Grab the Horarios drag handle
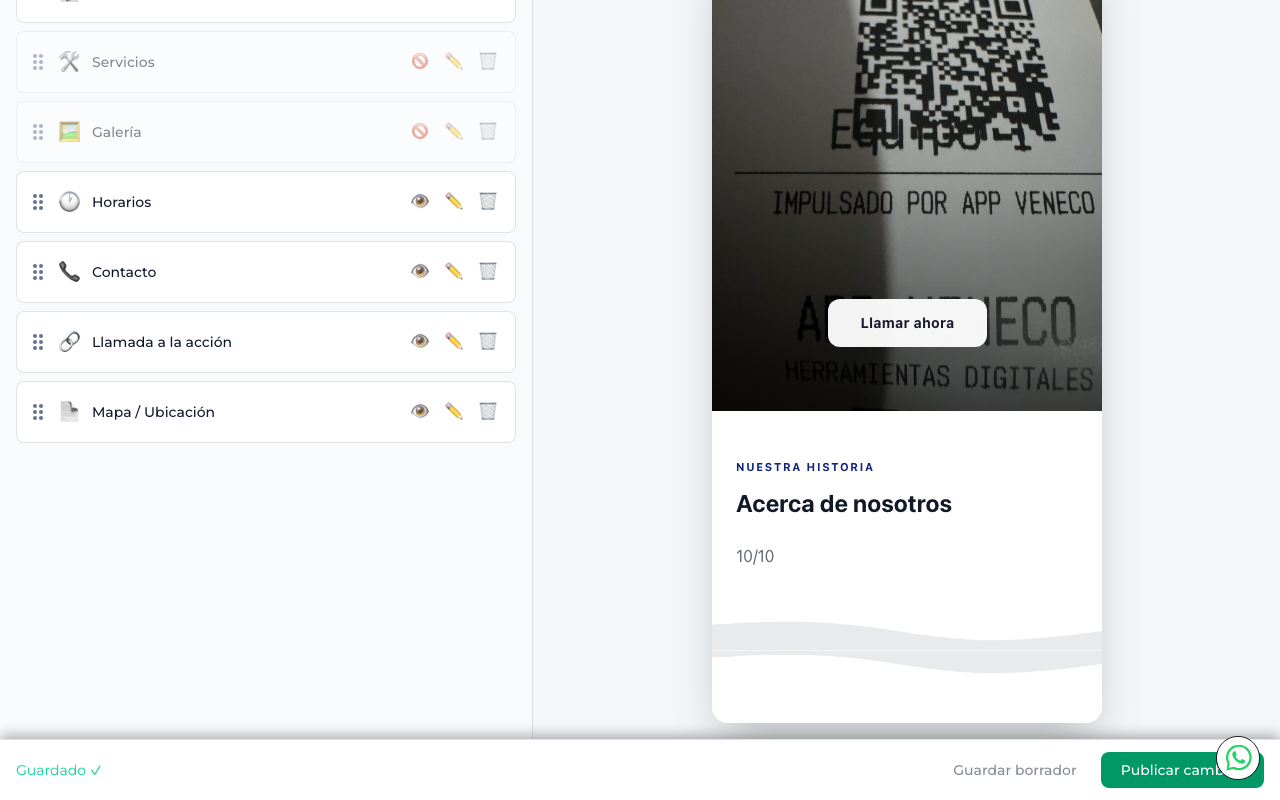1280x800 pixels. click(x=38, y=202)
